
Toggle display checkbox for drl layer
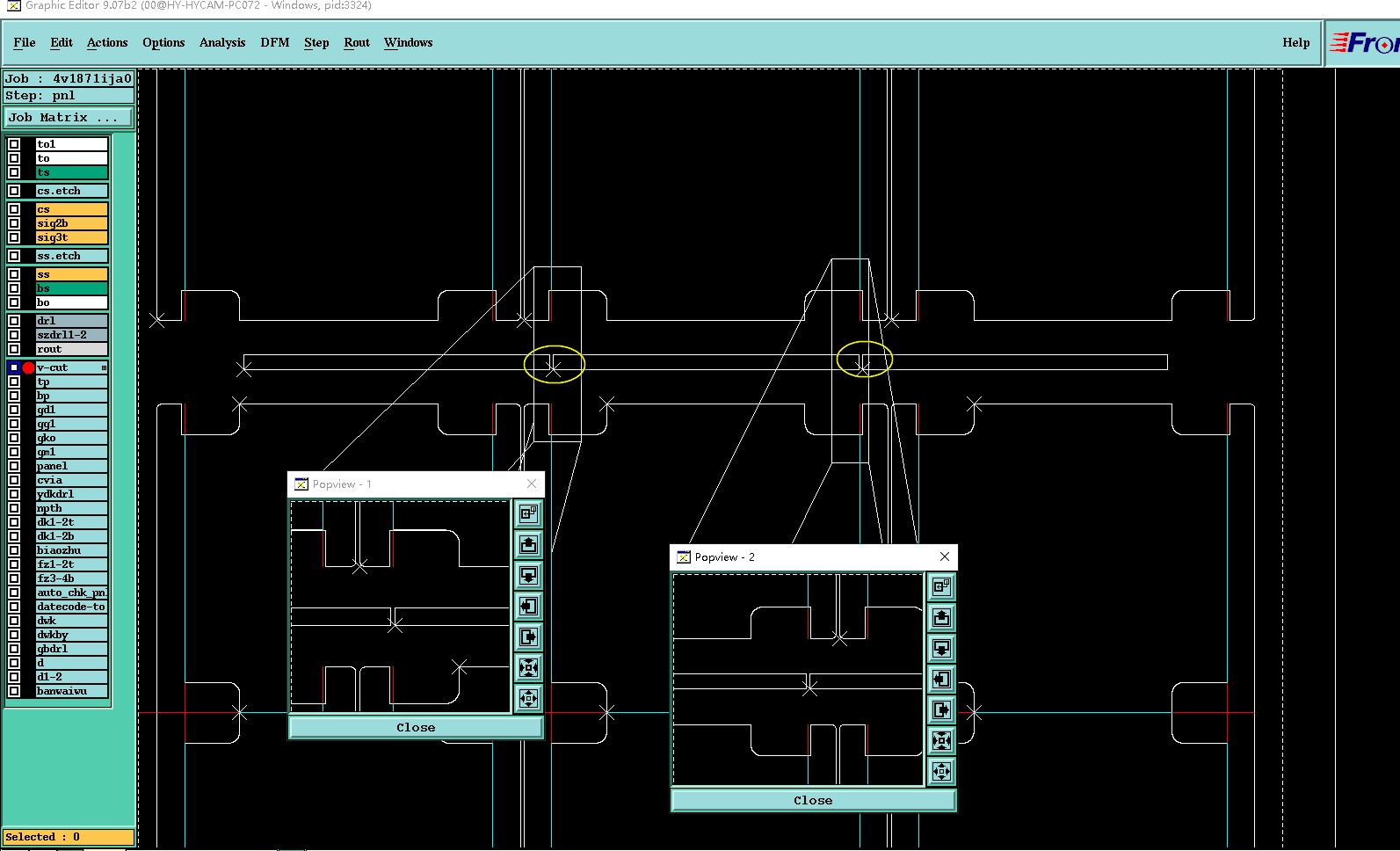[14, 321]
